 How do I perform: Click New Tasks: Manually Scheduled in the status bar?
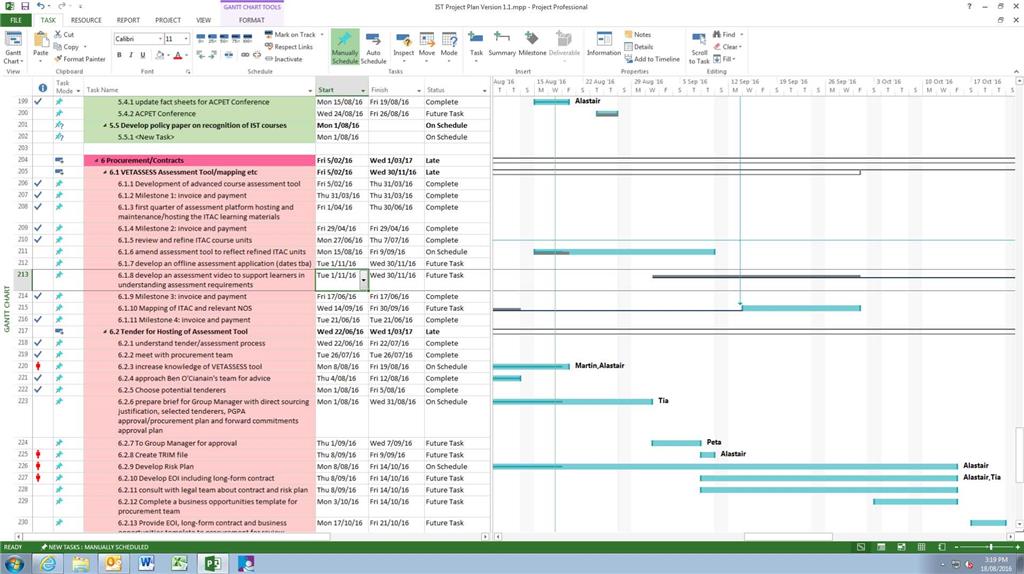pos(94,547)
